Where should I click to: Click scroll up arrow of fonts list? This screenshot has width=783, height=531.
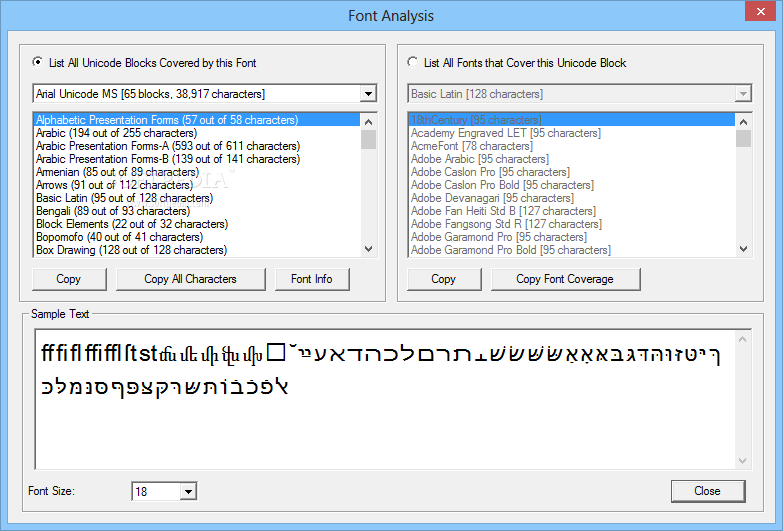(744, 122)
